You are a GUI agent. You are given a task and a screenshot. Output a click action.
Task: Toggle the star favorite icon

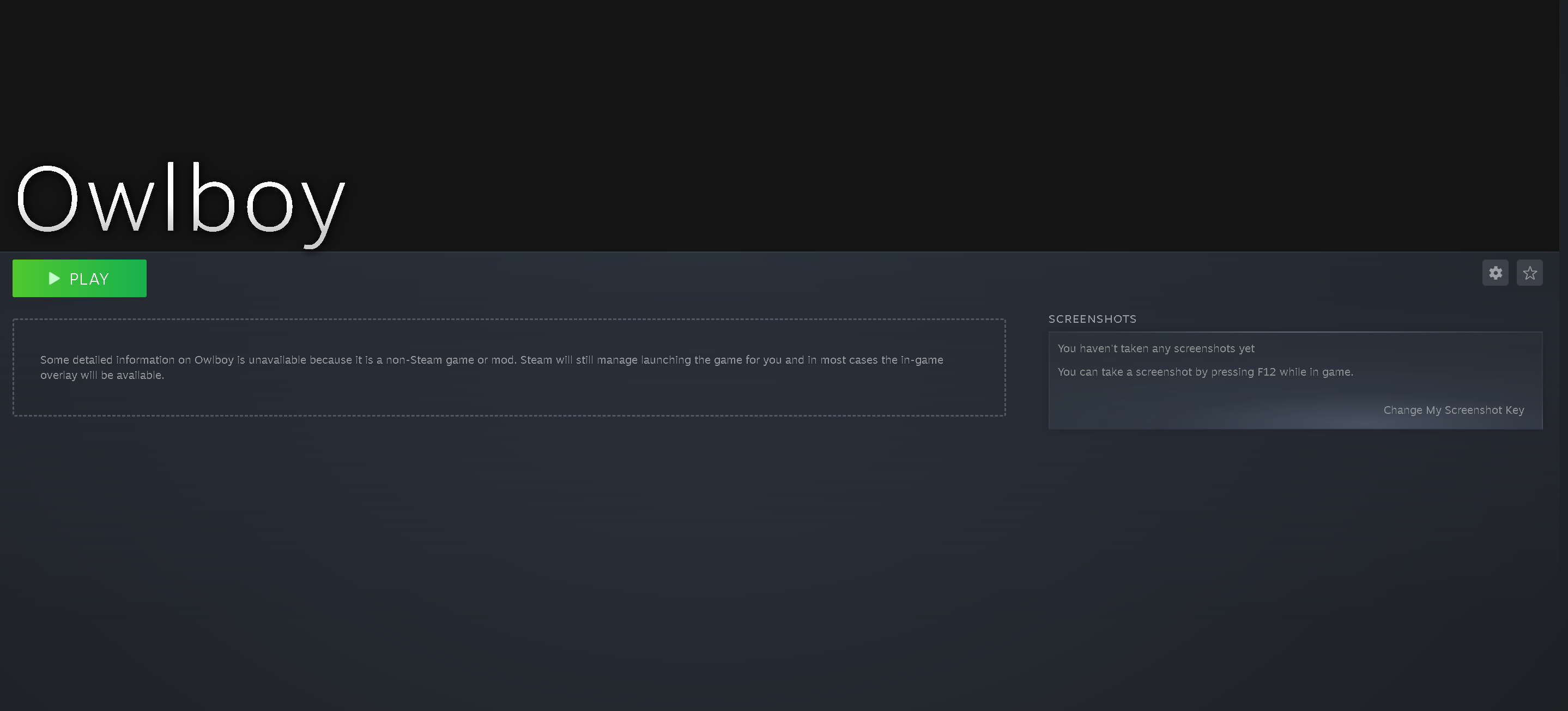tap(1530, 273)
